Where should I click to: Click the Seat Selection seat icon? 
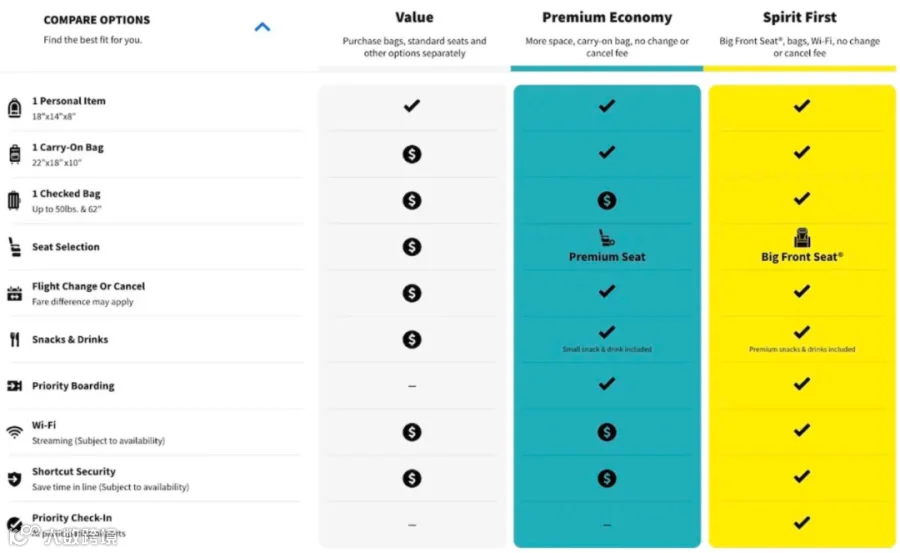click(x=14, y=247)
